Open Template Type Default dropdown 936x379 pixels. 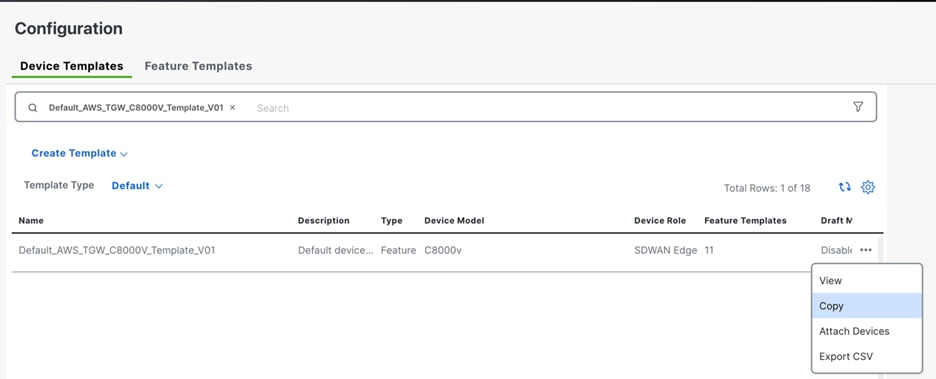coord(137,186)
